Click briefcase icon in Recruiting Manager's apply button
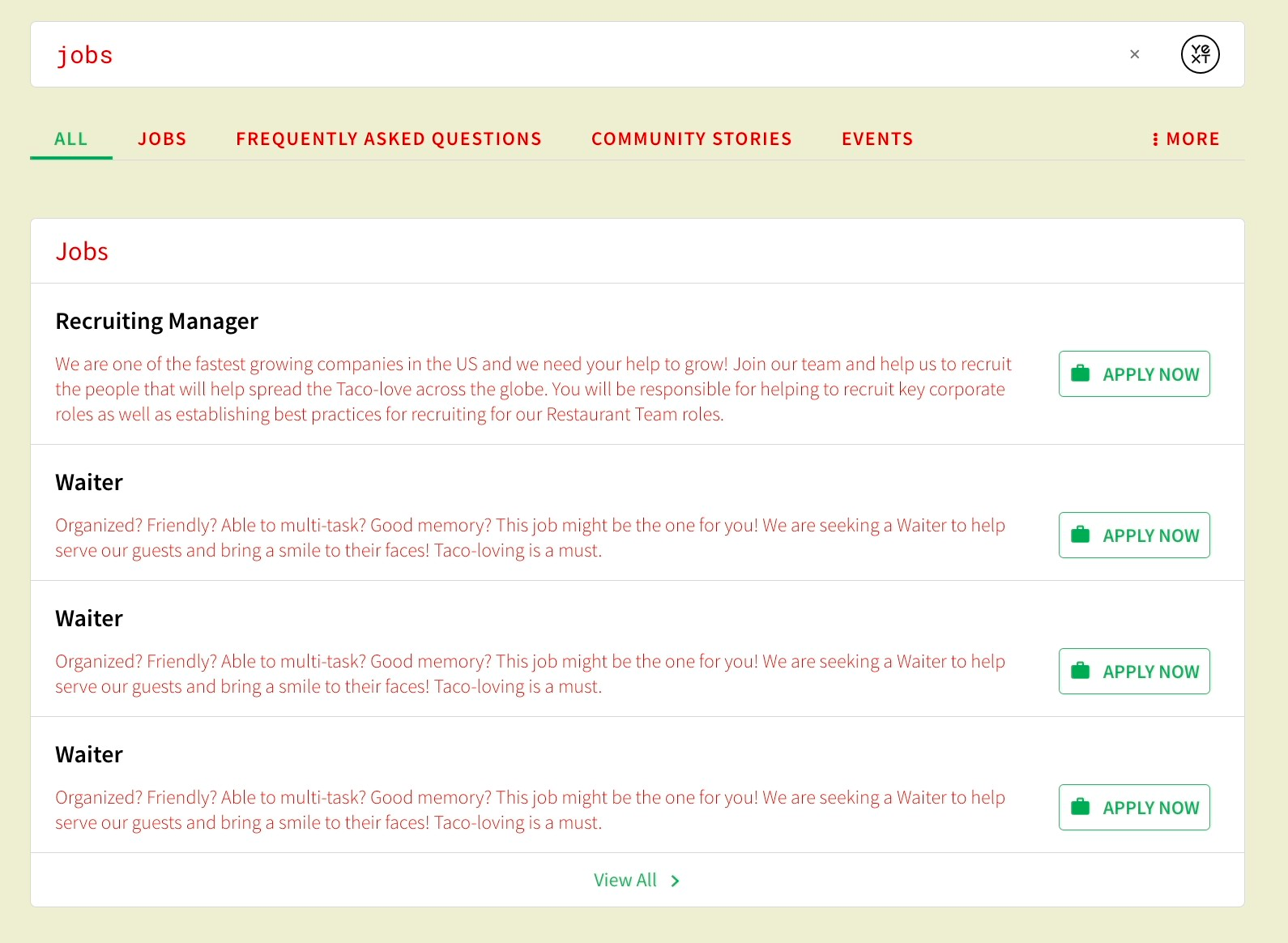This screenshot has height=943, width=1288. pos(1080,373)
